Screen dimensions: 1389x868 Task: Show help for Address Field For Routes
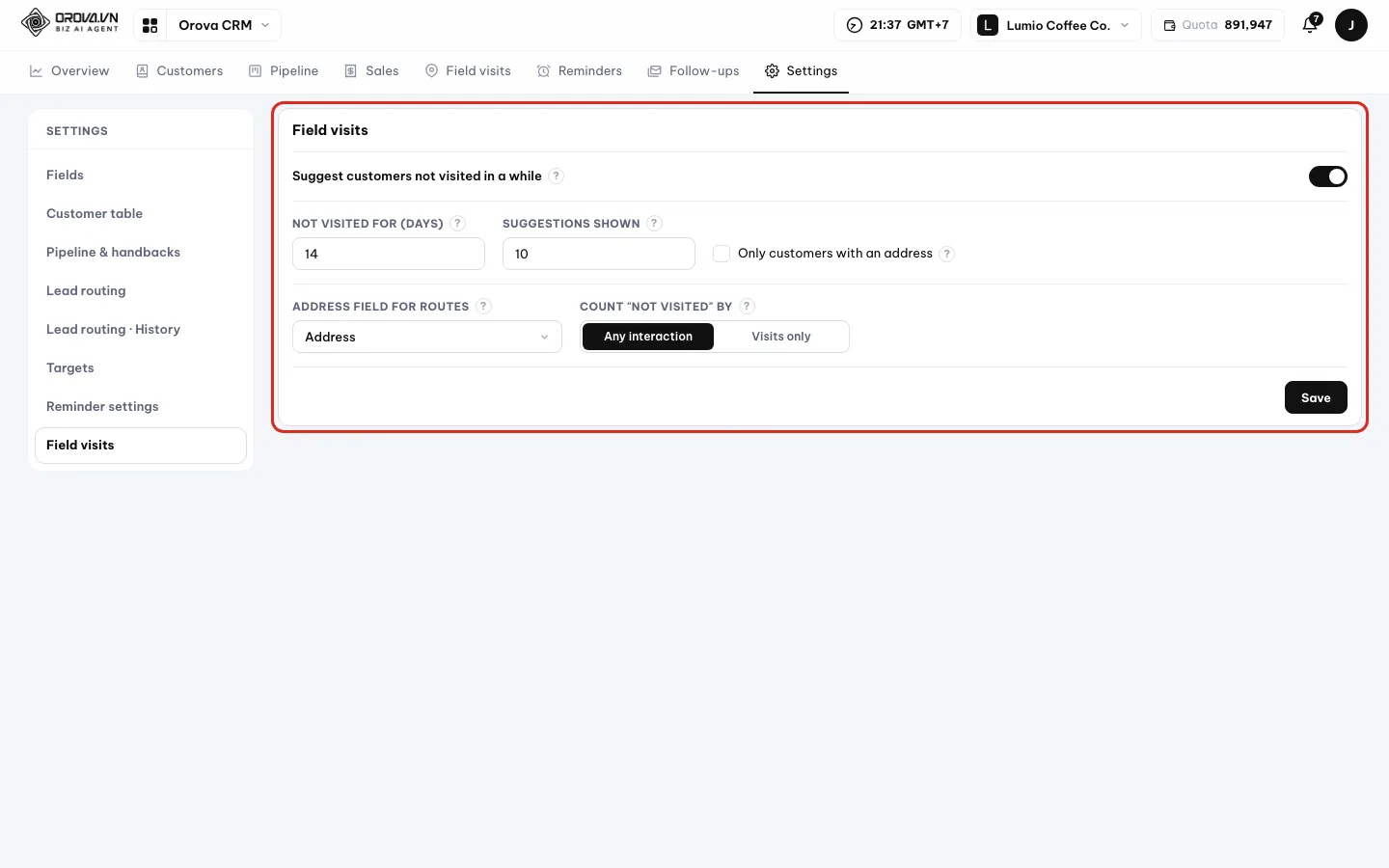click(x=484, y=306)
